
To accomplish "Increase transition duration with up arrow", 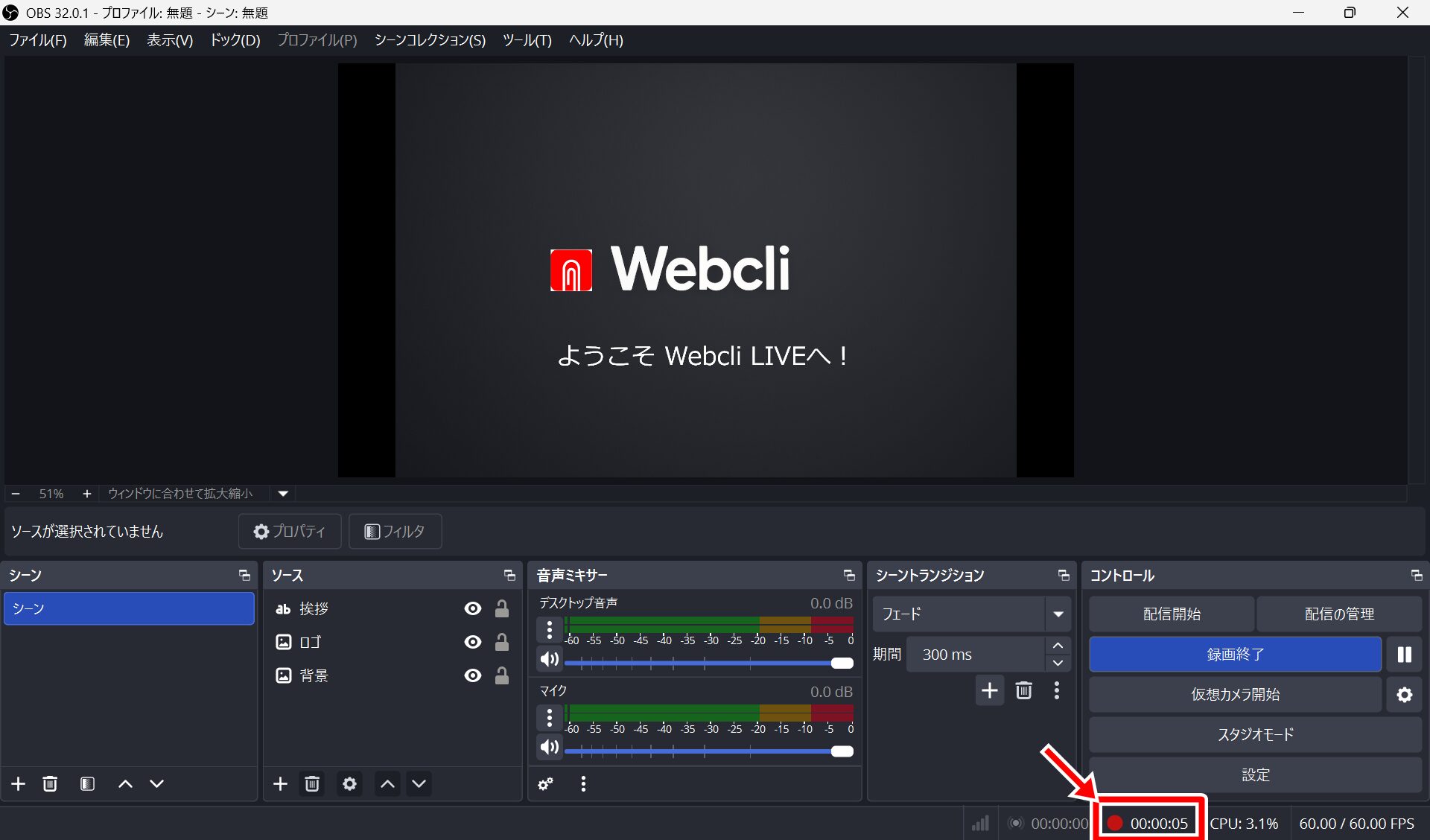I will (1058, 646).
